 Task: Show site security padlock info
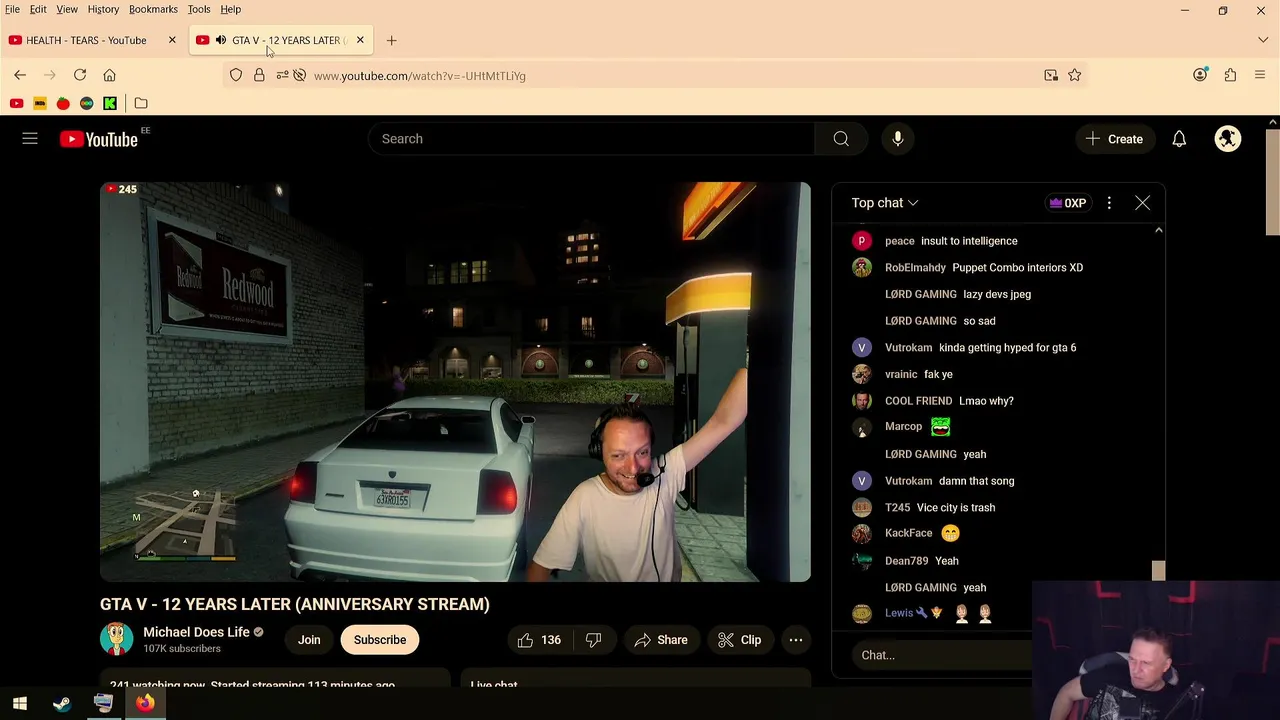(259, 75)
